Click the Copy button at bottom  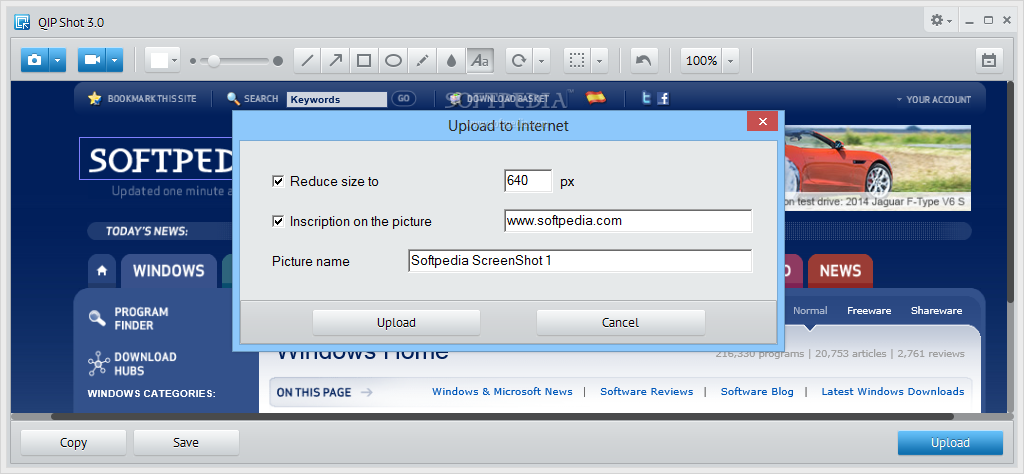click(73, 443)
